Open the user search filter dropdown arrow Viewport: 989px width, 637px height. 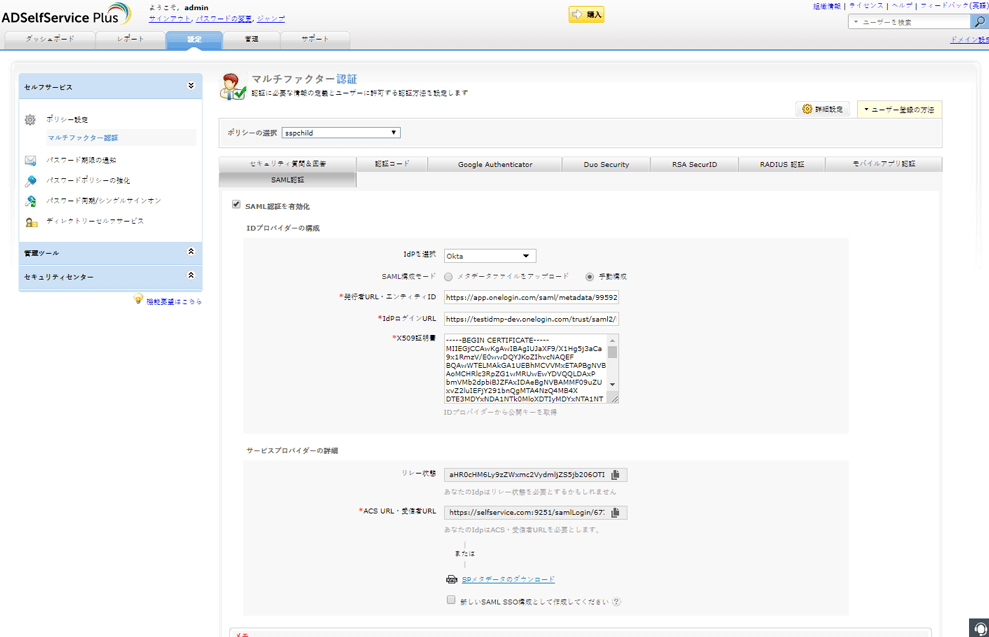click(x=856, y=22)
